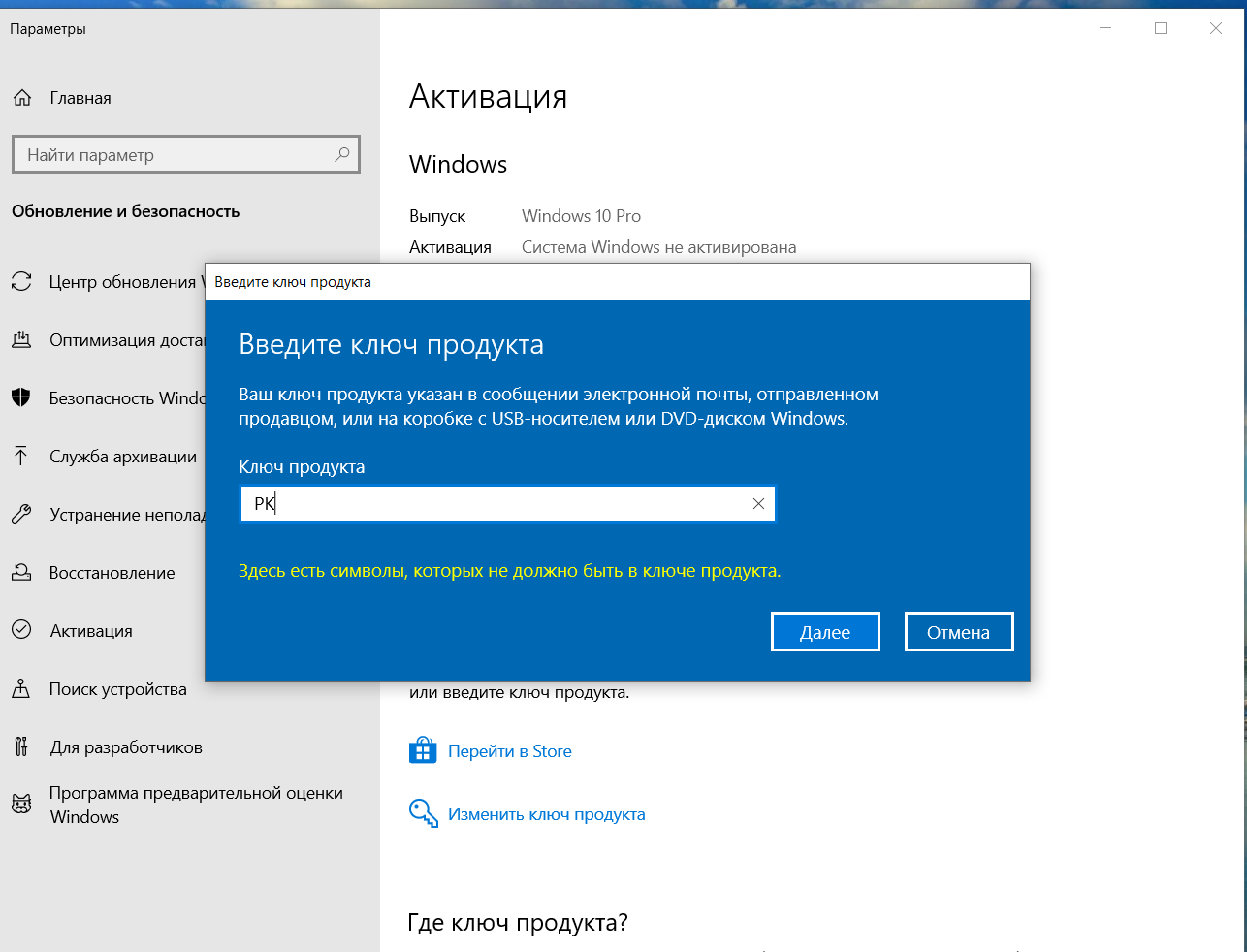Click the Ключ продукта input field
1247x952 pixels.
[x=507, y=503]
